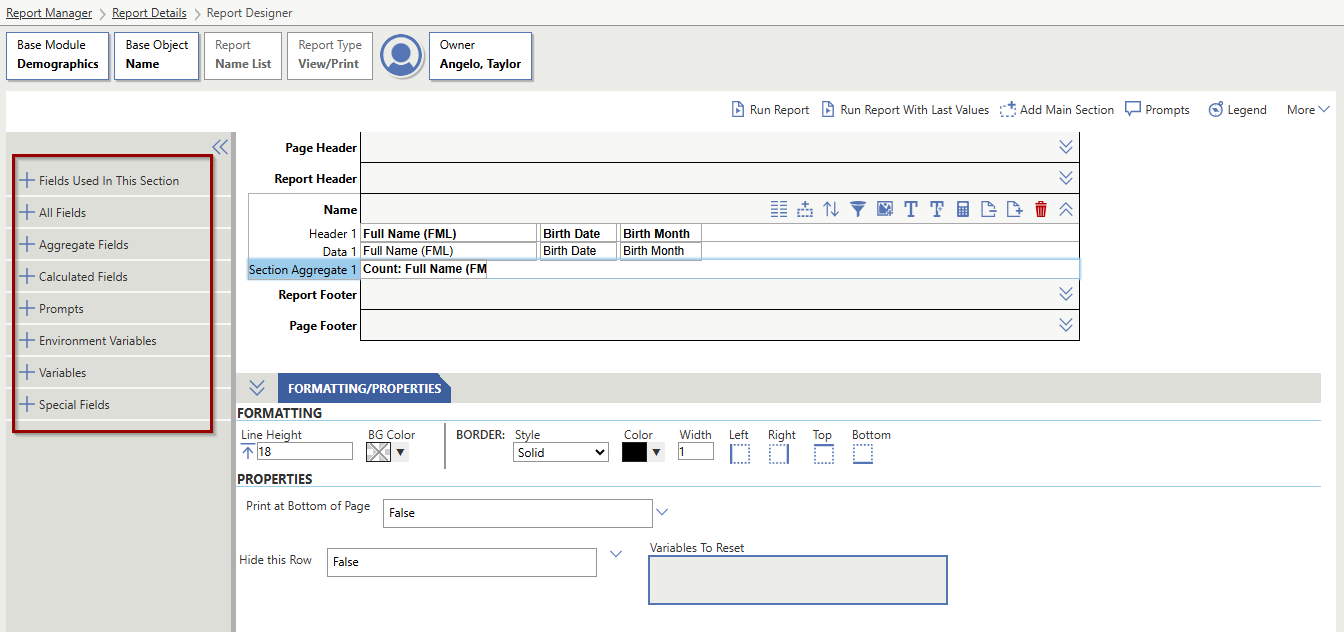Select the FORMATTING/PROPERTIES tab
The image size is (1344, 632).
[x=364, y=388]
